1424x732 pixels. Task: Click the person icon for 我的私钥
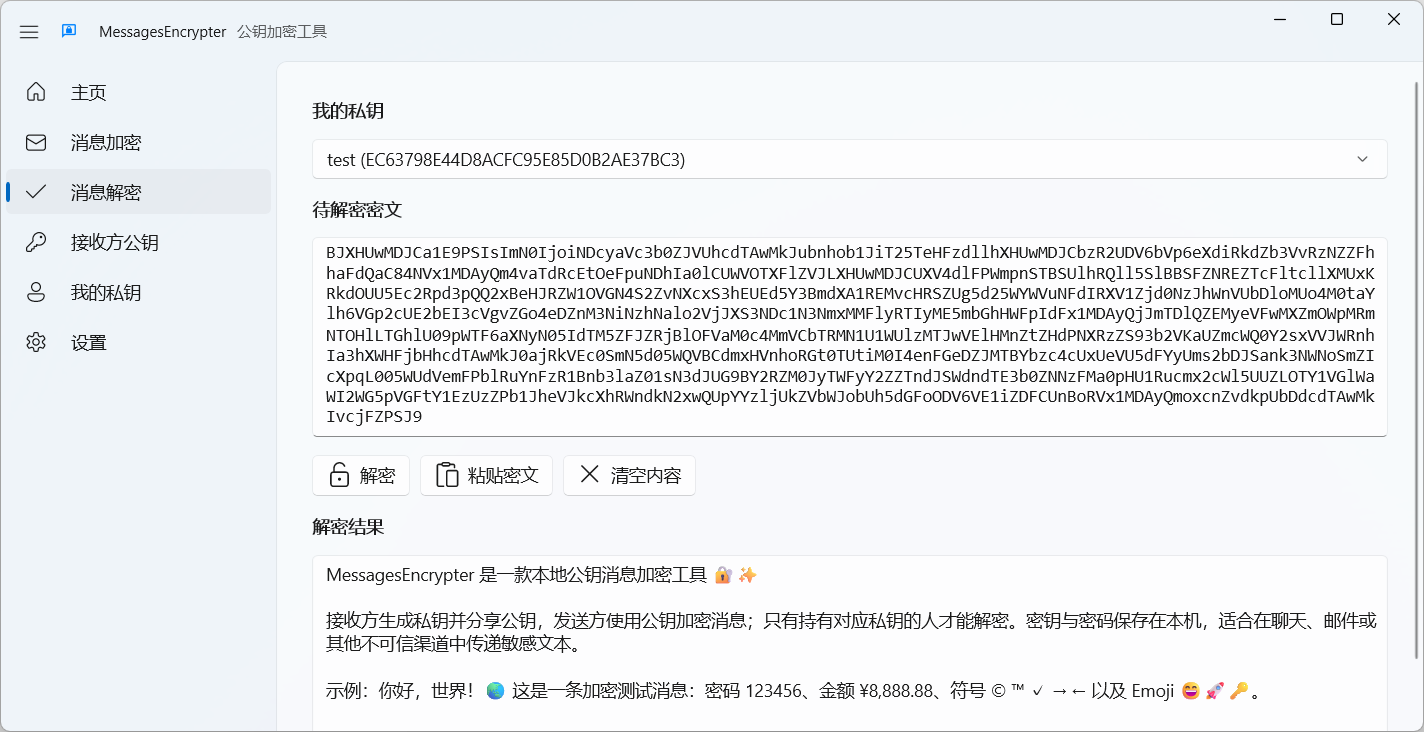point(36,292)
